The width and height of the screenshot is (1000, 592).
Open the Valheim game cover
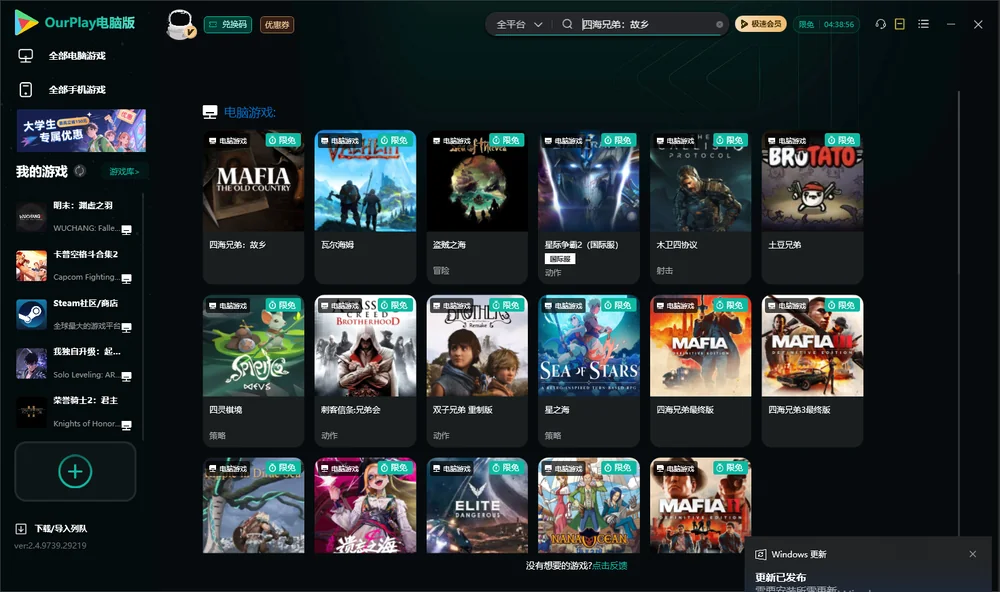pos(365,181)
